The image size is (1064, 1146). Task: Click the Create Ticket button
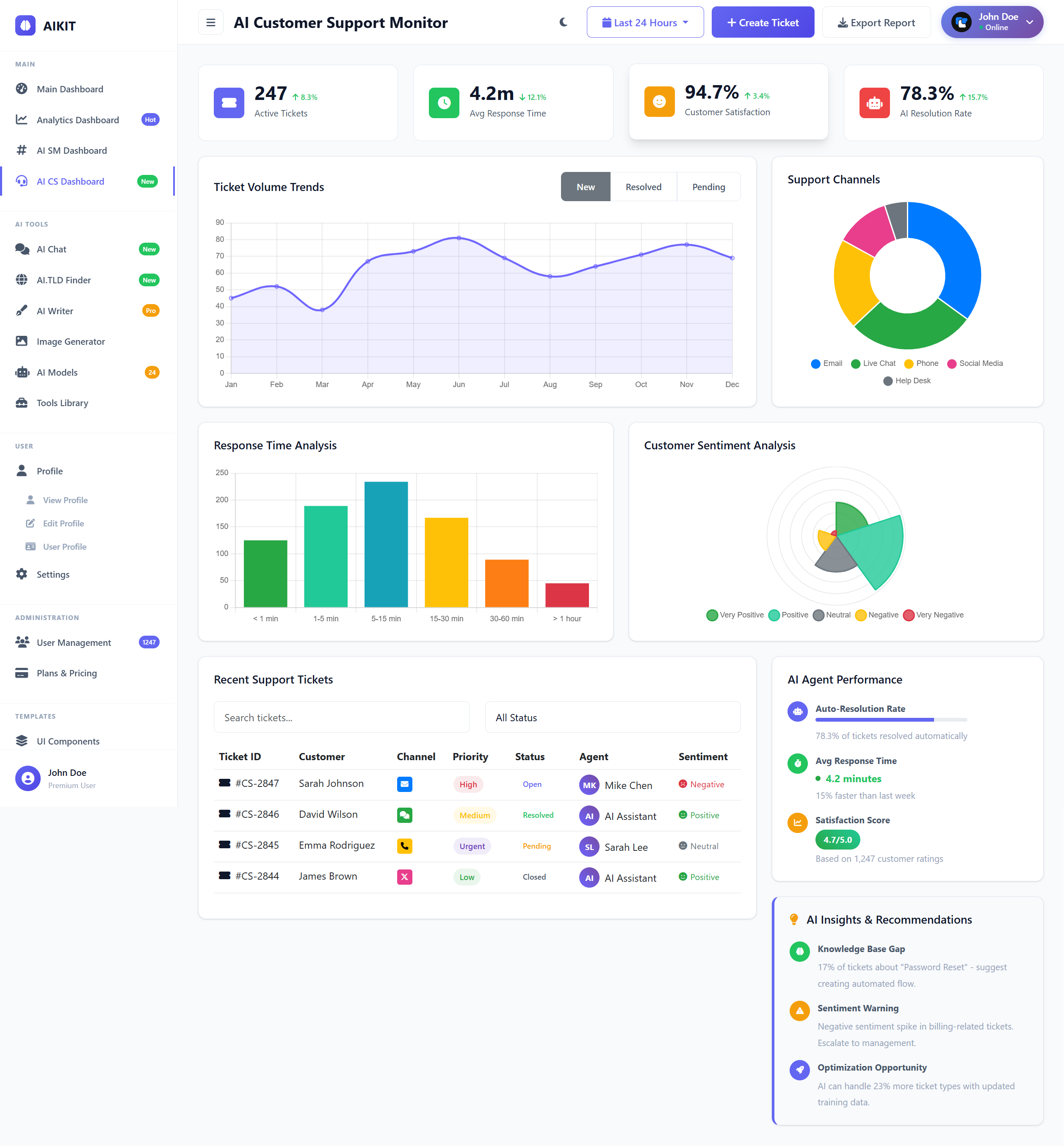pos(762,22)
